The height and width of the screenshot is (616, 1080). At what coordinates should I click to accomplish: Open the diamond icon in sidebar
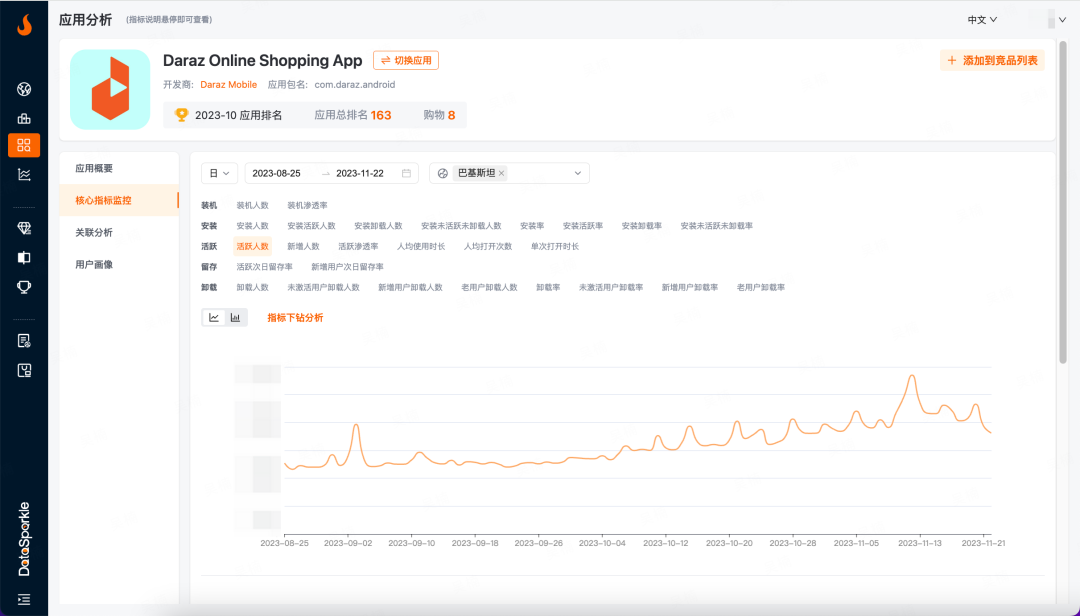24,228
